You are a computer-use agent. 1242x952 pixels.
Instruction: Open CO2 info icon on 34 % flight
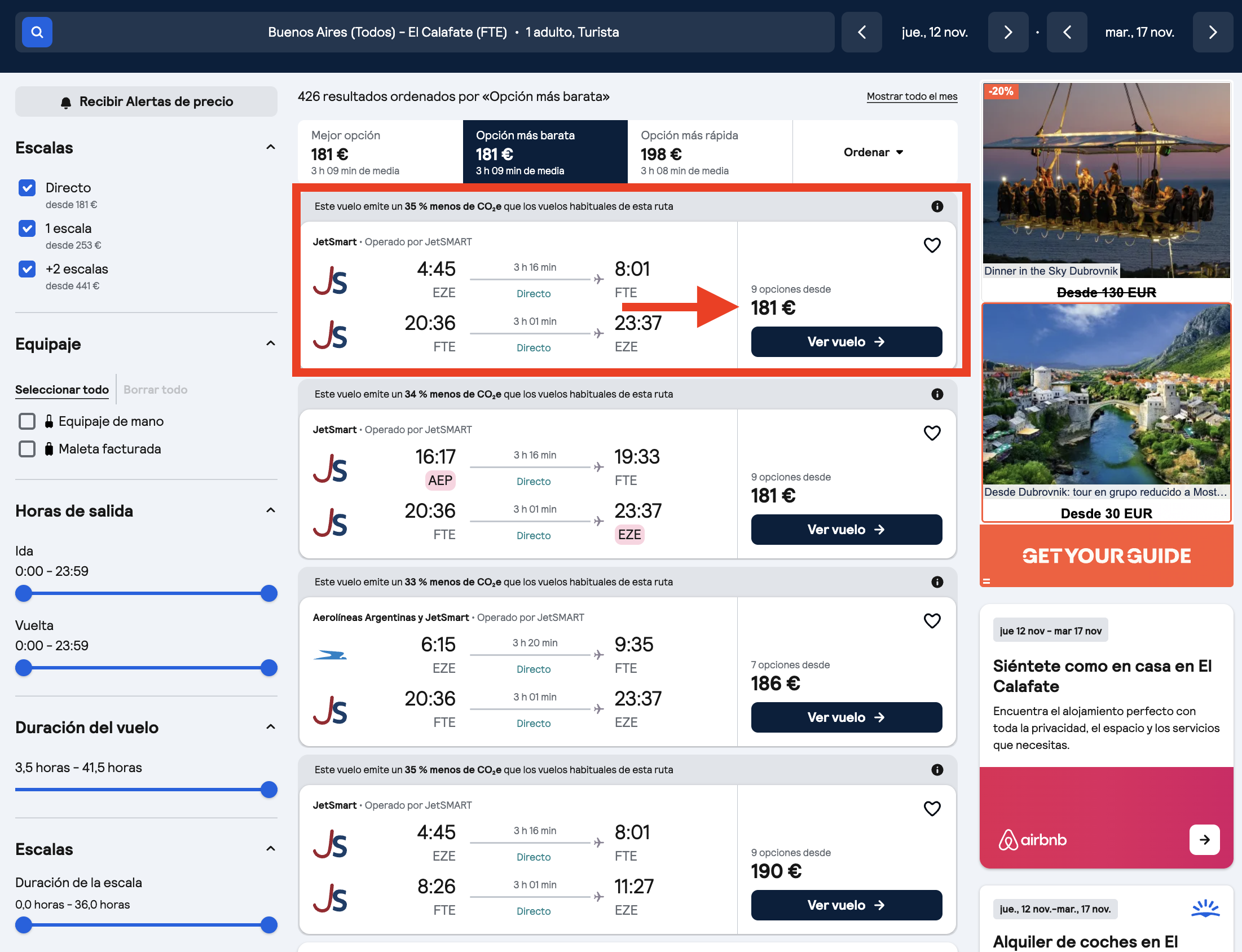click(937, 394)
